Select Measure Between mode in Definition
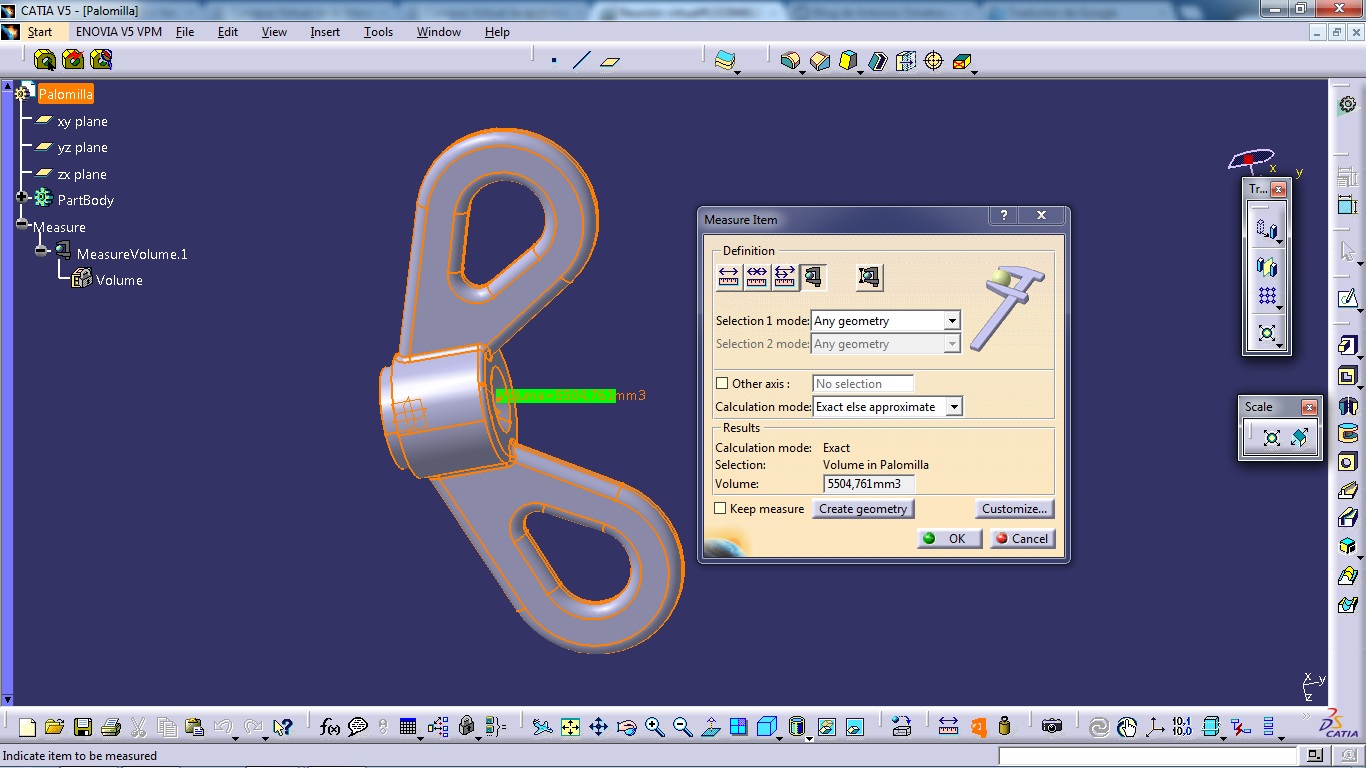Image resolution: width=1366 pixels, height=768 pixels. coord(729,277)
